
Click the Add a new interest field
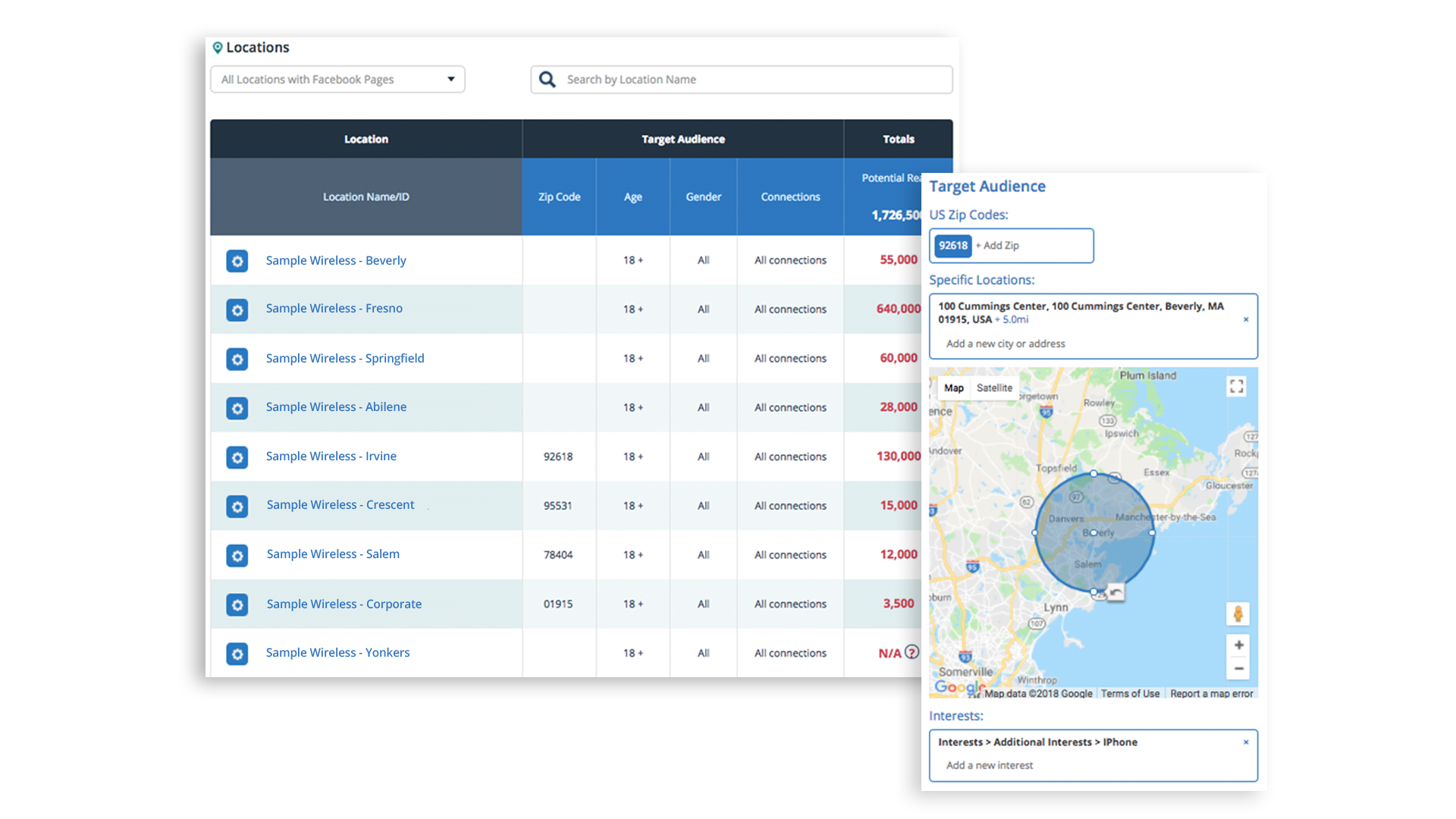point(989,765)
